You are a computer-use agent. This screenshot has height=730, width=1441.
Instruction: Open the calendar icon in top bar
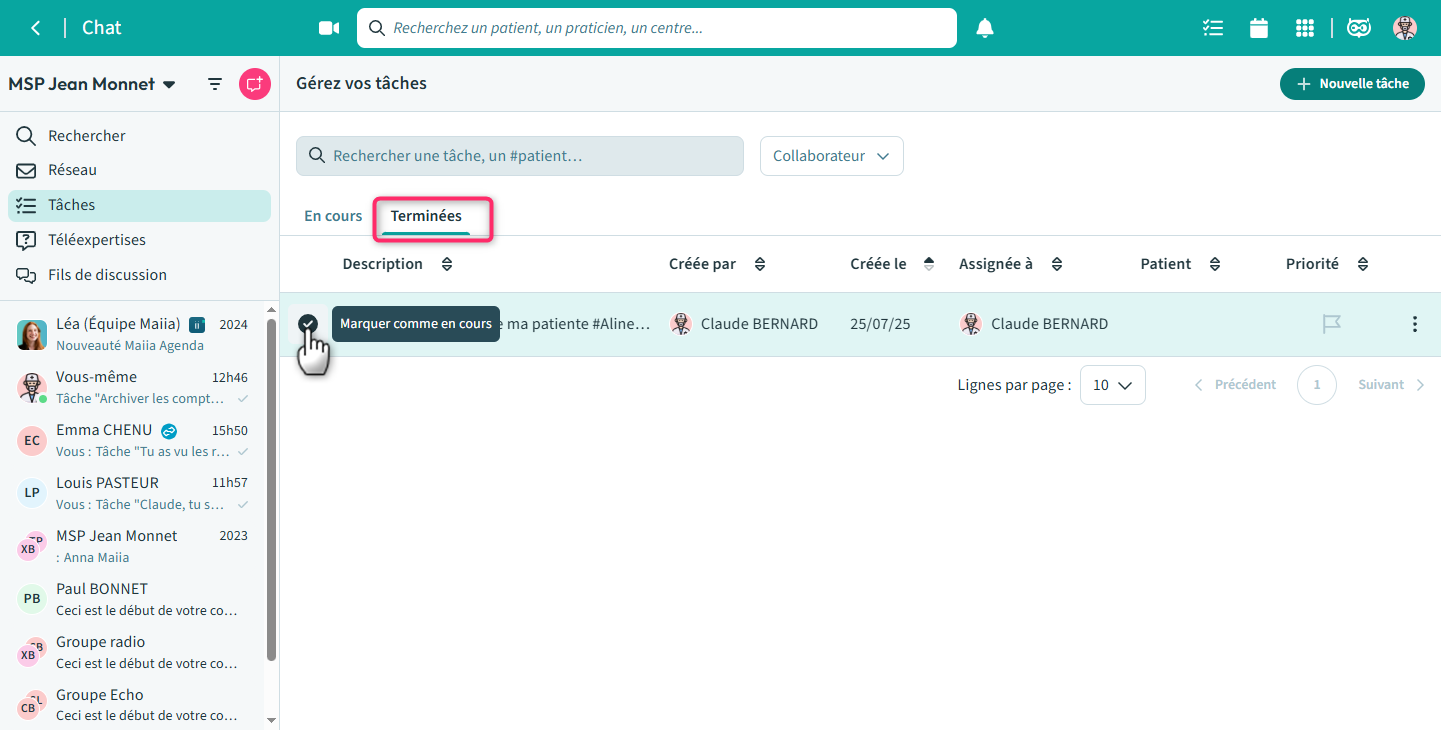point(1259,28)
